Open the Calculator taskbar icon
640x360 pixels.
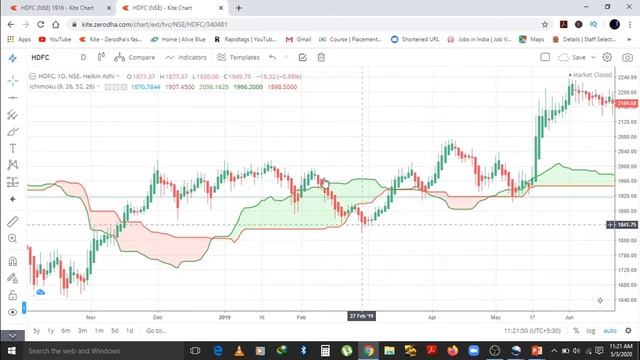click(x=325, y=351)
